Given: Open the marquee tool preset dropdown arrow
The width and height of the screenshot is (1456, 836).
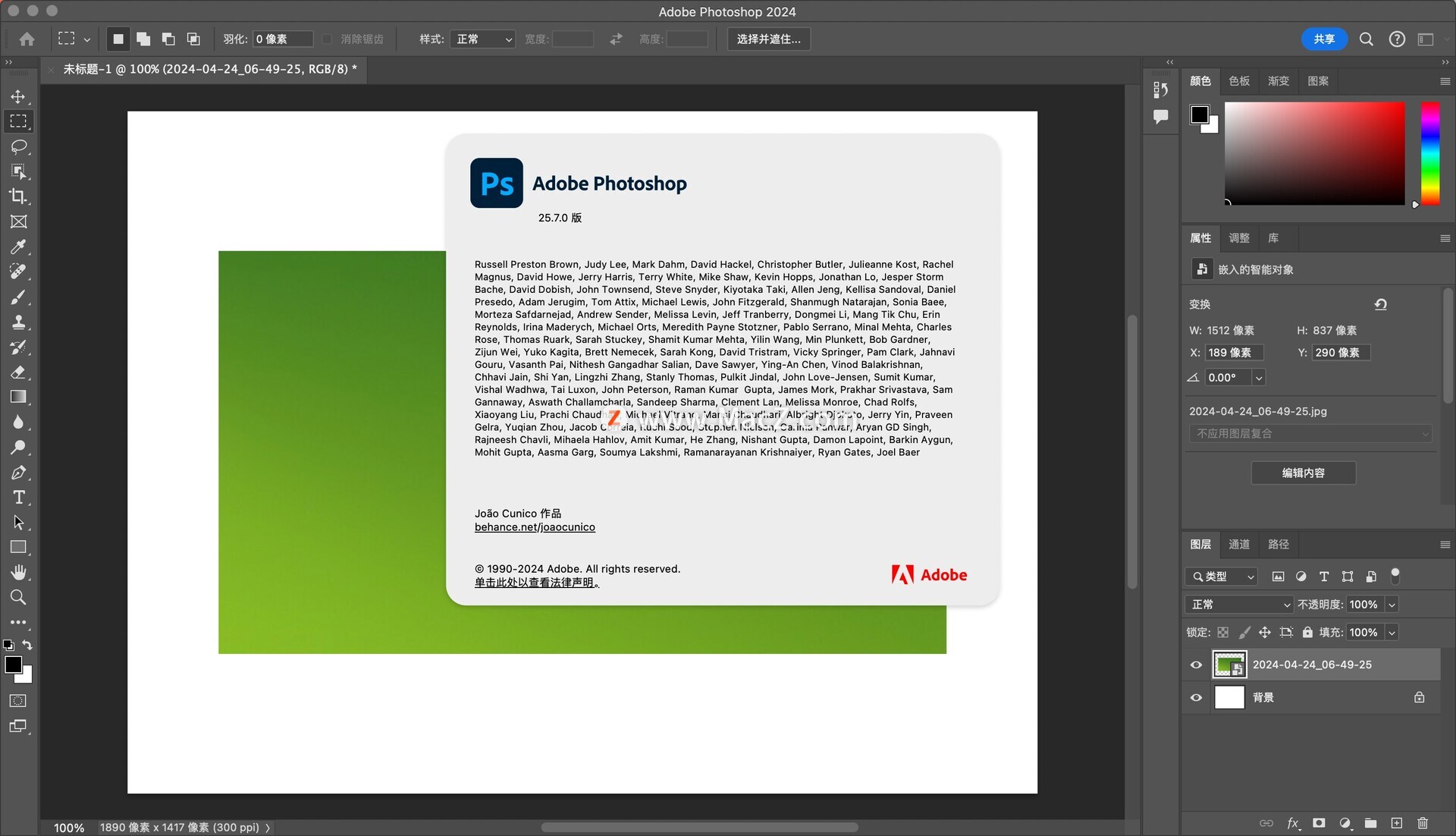Looking at the screenshot, I should click(86, 39).
